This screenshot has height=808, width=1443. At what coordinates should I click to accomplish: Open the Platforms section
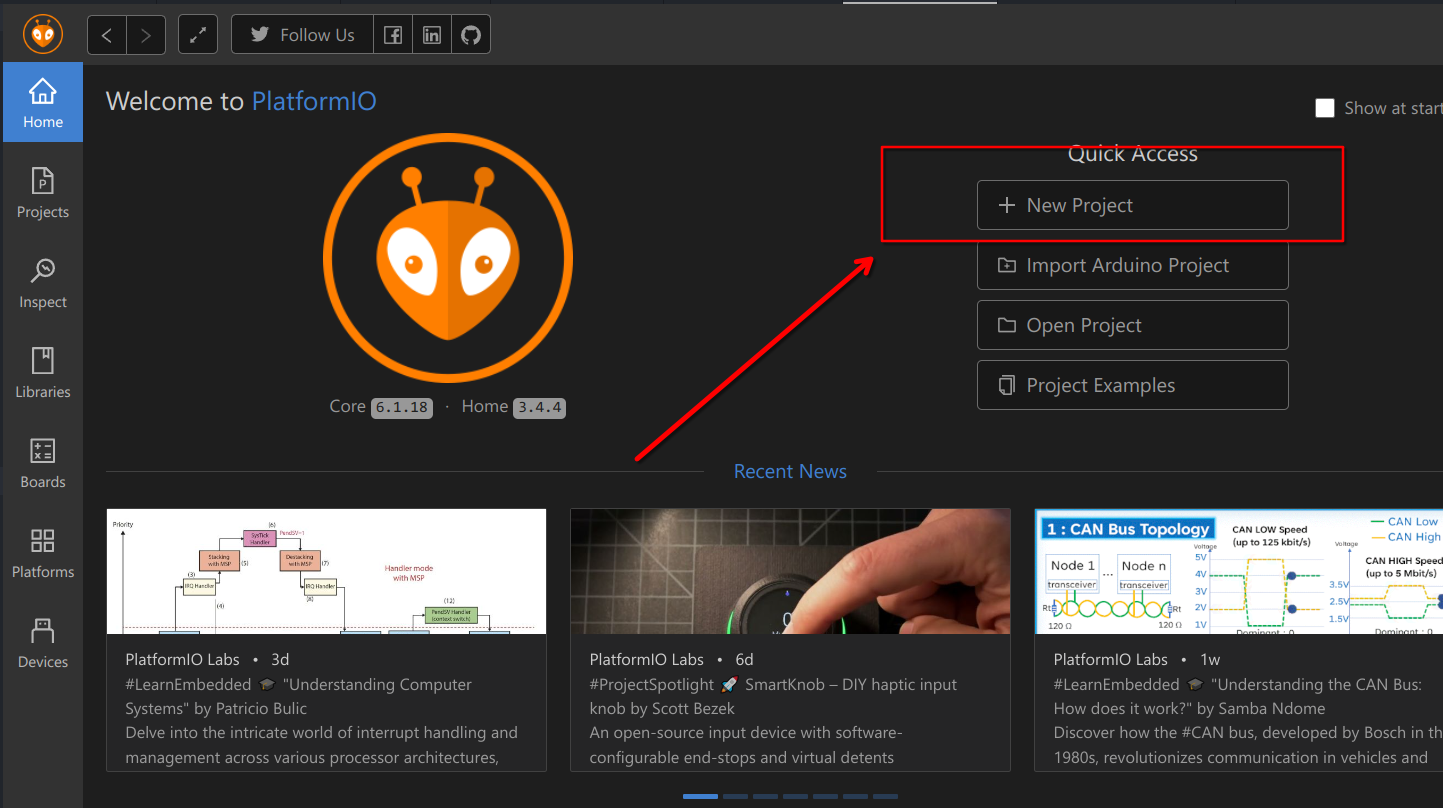tap(42, 552)
